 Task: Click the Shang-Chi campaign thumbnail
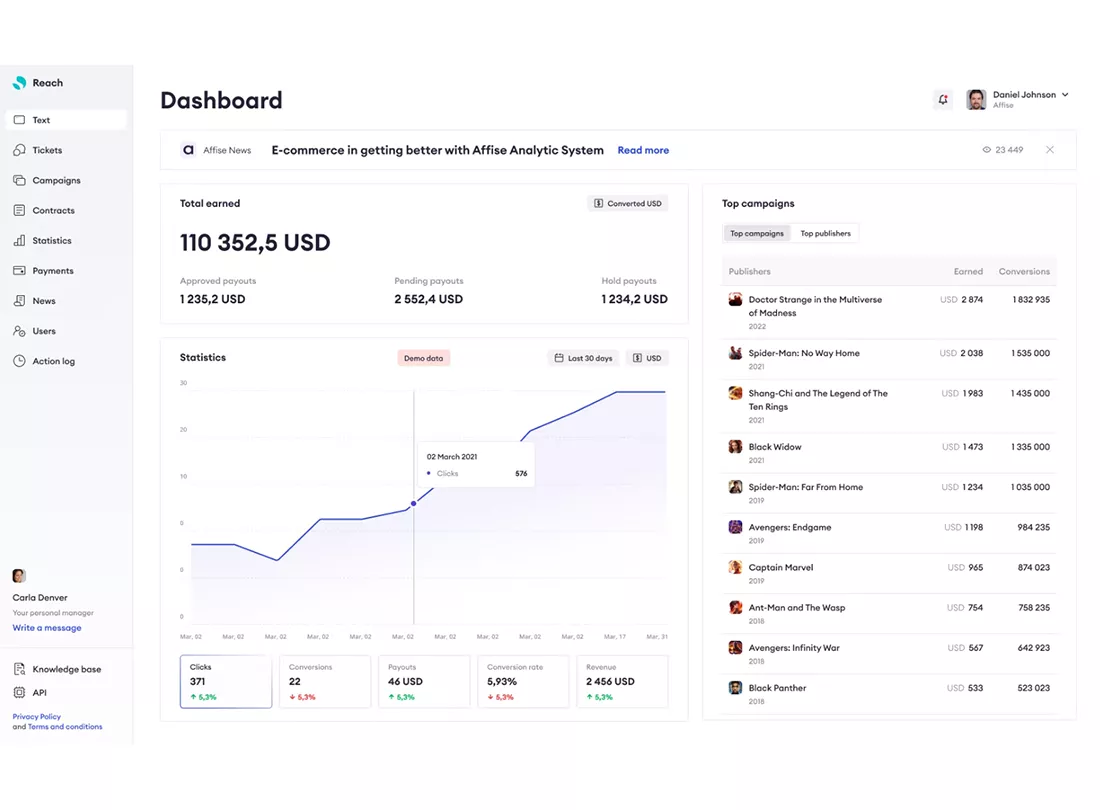(x=735, y=393)
